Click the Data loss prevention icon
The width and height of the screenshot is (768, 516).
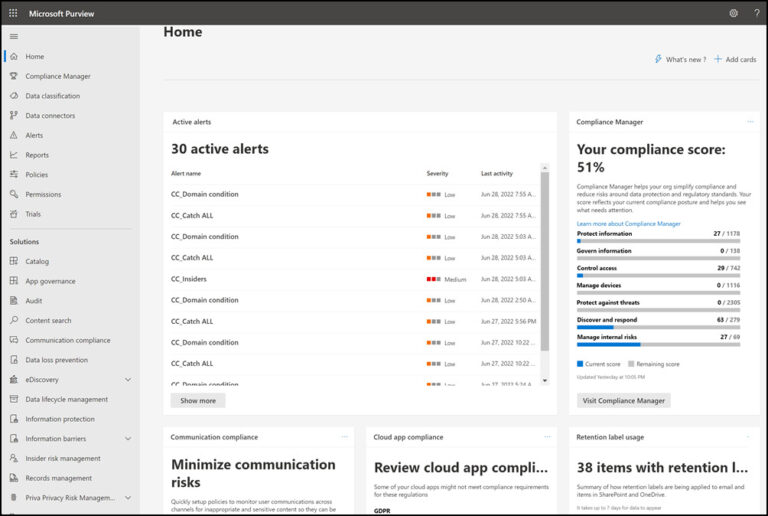pos(14,359)
